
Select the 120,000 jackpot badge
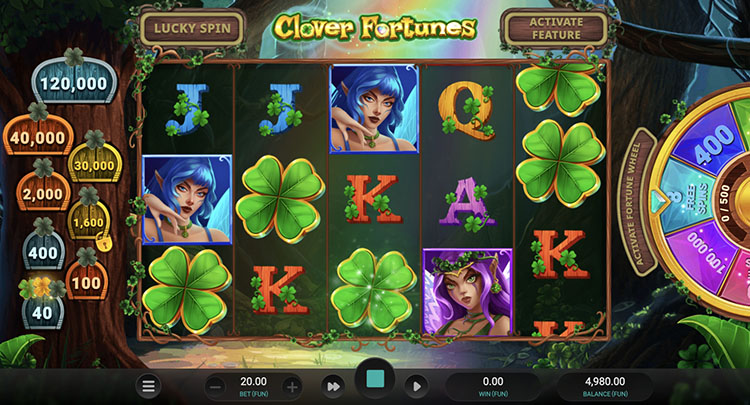pos(74,81)
